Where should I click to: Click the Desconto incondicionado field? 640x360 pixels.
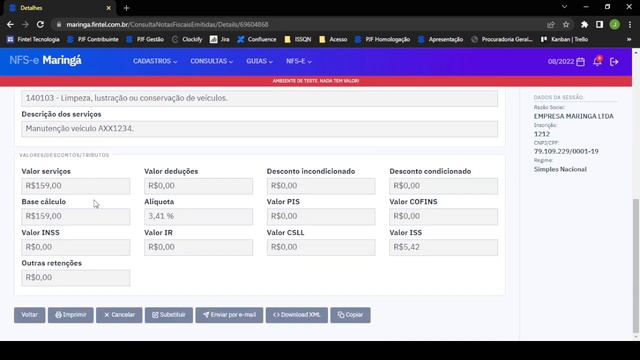[321, 186]
